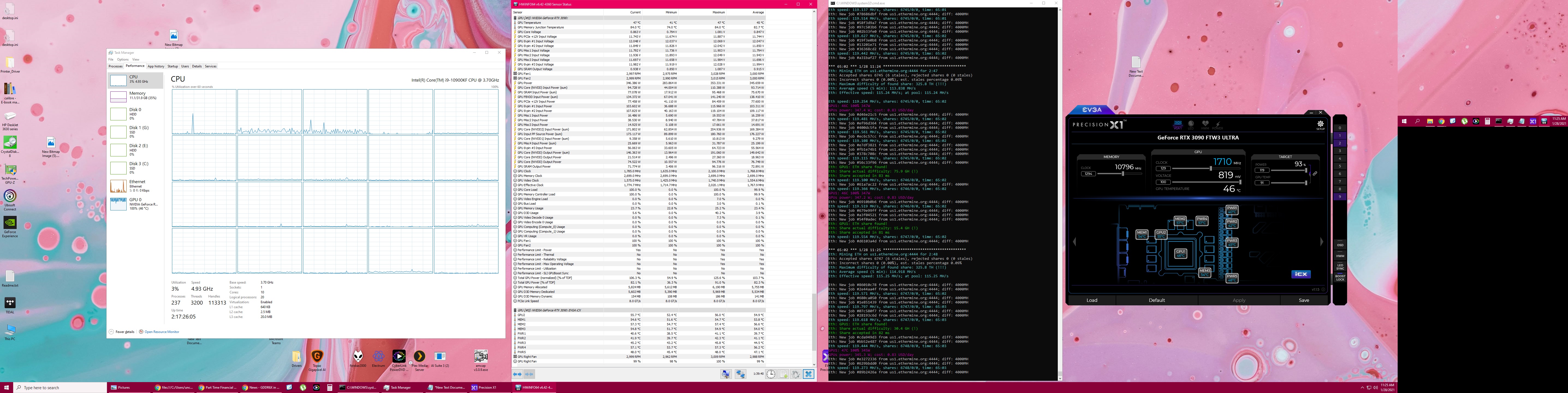Toggle OSD in Precision X1 side panel

(1340, 245)
